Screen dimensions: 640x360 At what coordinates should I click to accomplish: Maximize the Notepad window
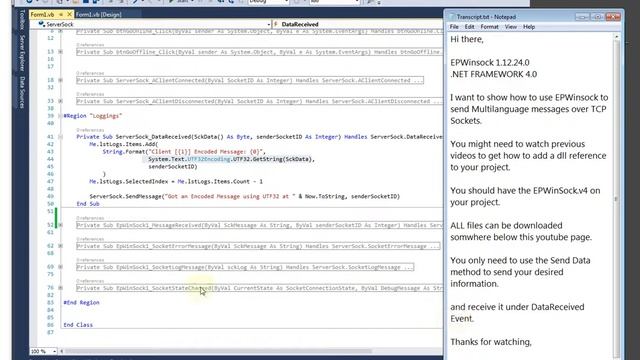598,17
